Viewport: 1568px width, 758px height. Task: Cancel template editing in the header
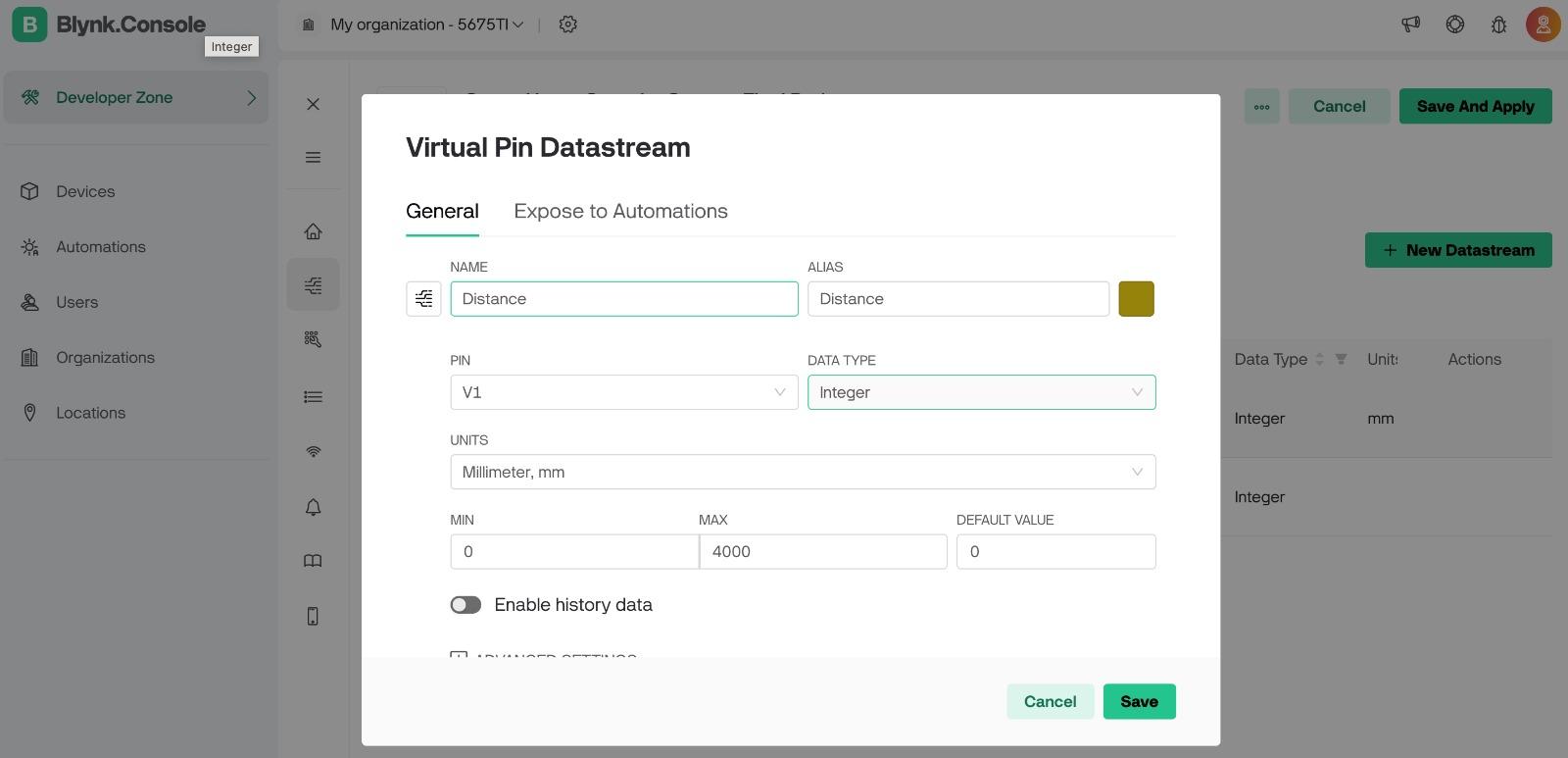1339,107
